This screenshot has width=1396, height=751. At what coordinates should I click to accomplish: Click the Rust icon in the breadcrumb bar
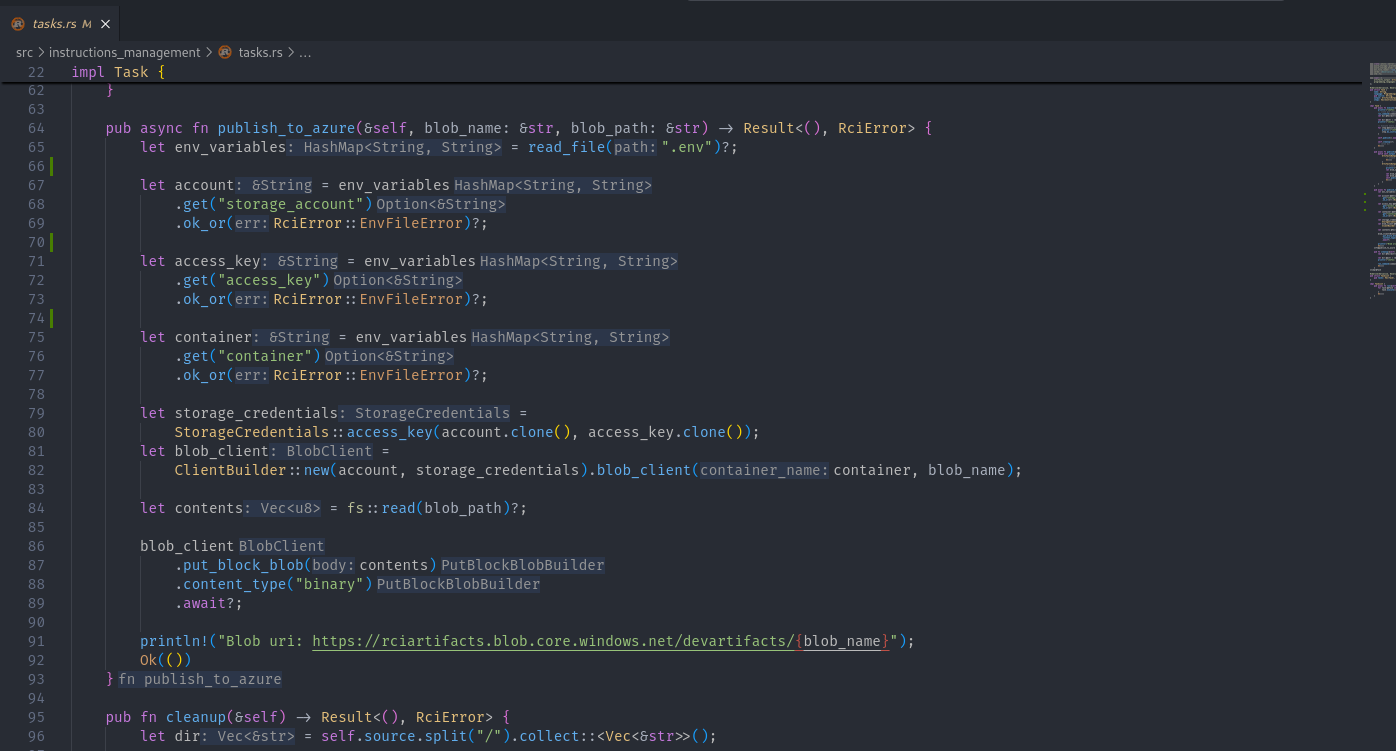pos(224,52)
